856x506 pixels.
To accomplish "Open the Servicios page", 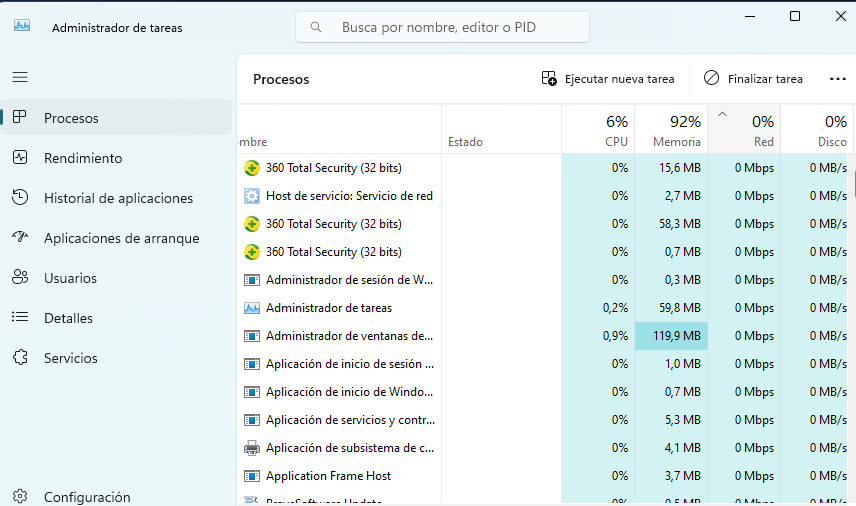I will [116, 358].
